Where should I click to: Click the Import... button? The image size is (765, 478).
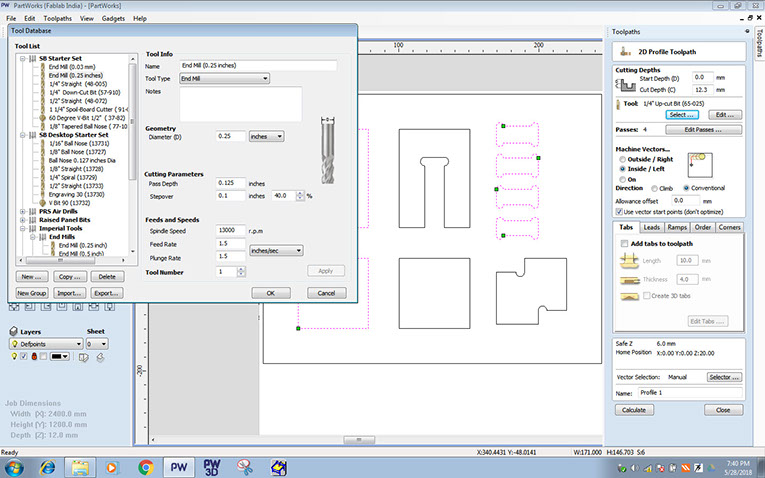[x=69, y=293]
